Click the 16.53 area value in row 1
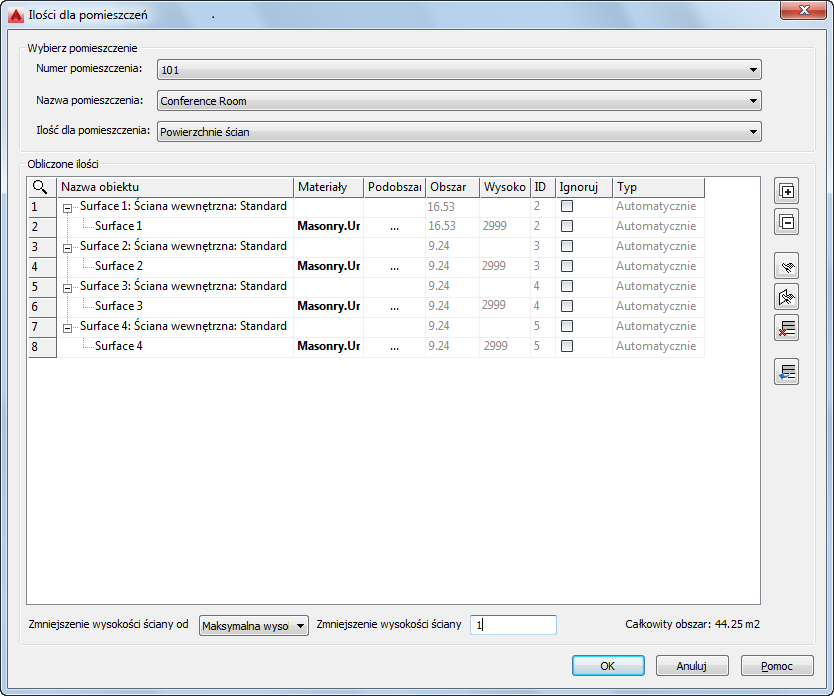834x696 pixels. click(441, 207)
